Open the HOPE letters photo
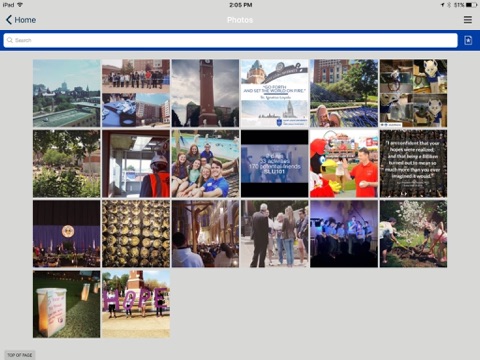Image resolution: width=480 pixels, height=360 pixels. pos(136,304)
